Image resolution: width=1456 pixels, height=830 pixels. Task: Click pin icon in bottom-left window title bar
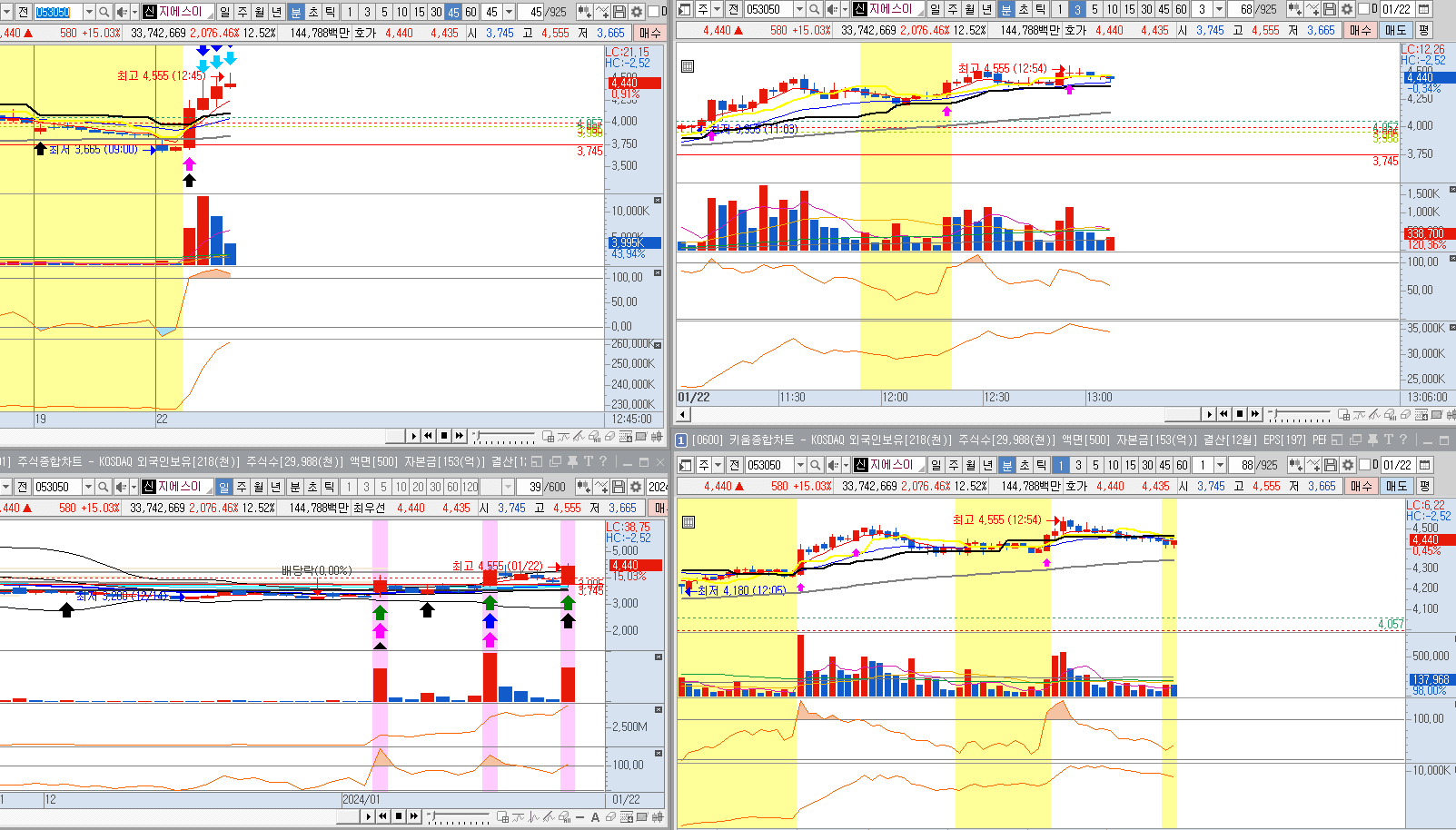(x=571, y=462)
